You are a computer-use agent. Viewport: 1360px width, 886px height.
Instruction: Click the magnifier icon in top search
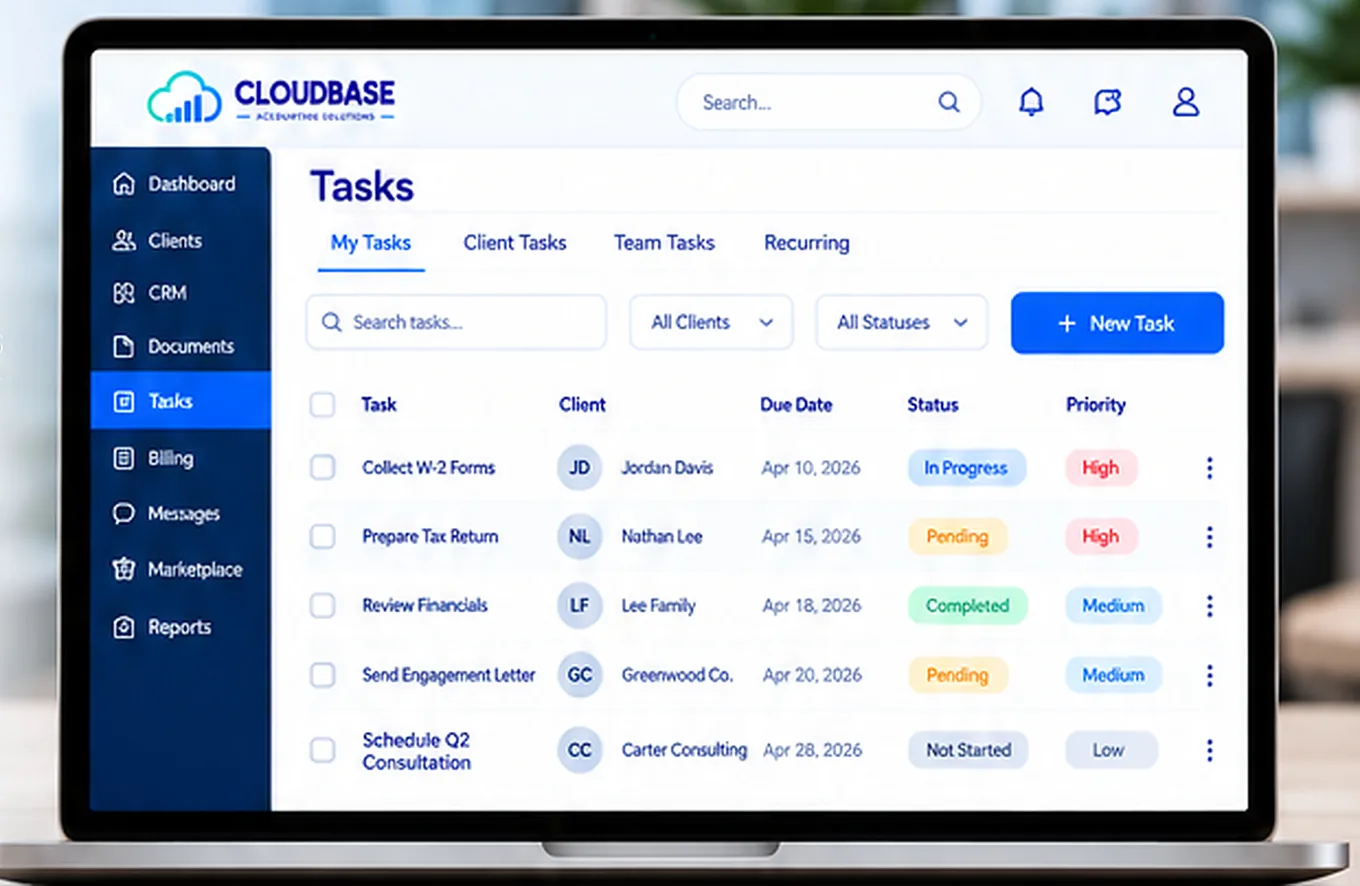948,102
